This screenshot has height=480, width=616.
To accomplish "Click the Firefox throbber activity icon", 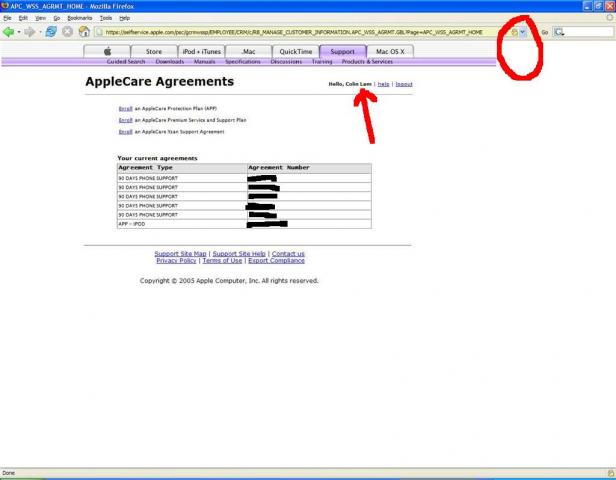I will coord(610,18).
